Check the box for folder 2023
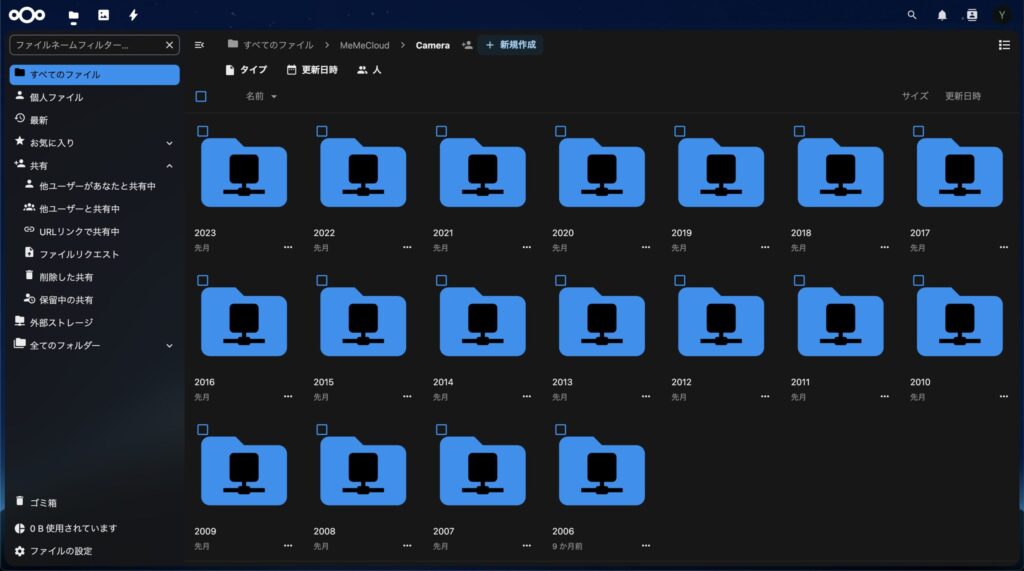 pyautogui.click(x=202, y=131)
